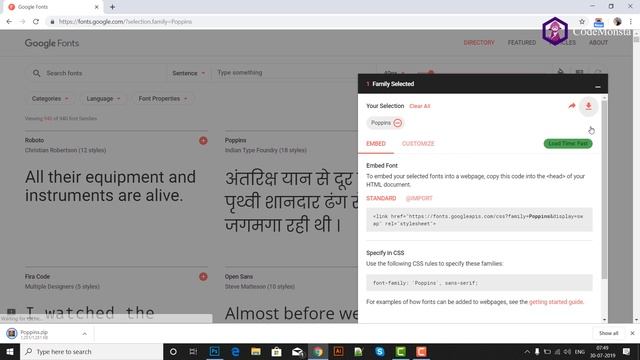This screenshot has height=360, width=640.
Task: Open the Poppins.zip downloaded file
Action: pyautogui.click(x=34, y=334)
